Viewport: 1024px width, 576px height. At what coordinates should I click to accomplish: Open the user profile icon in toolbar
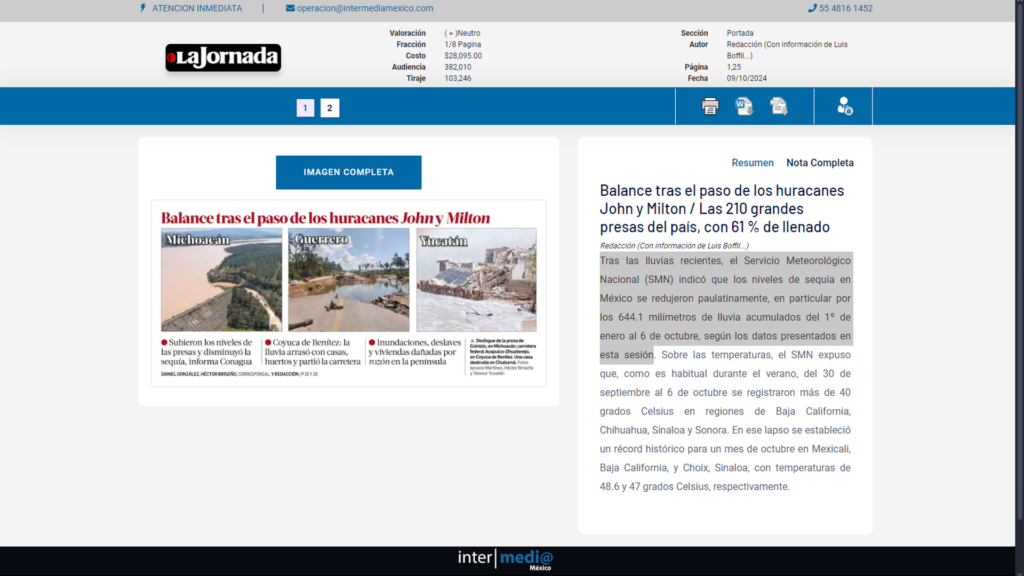point(844,106)
